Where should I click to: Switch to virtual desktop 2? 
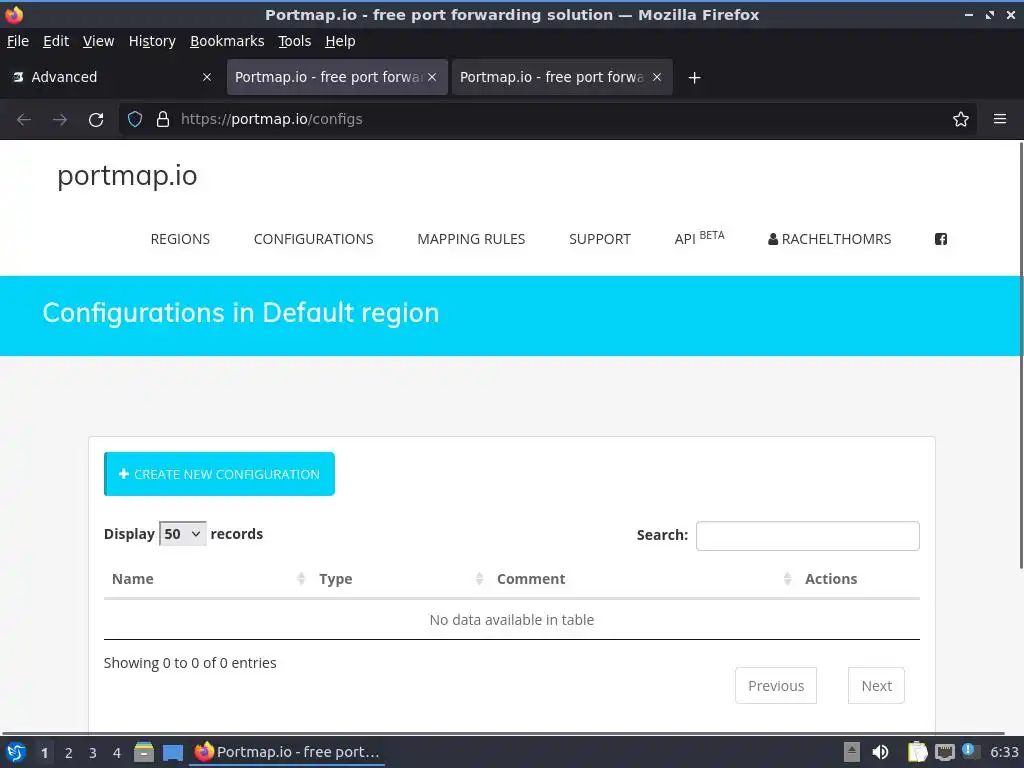click(69, 753)
